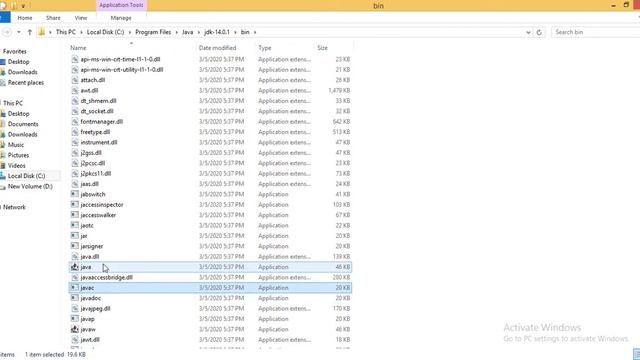The width and height of the screenshot is (640, 360).
Task: Select the jaotc application icon
Action: 75,225
